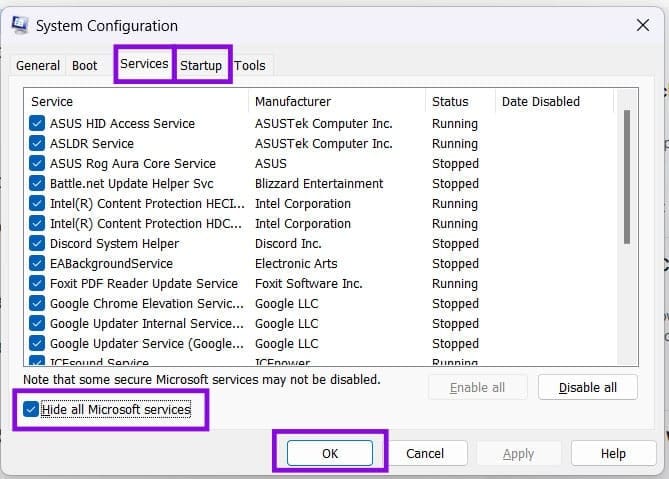Click 'Blizzard Entertainment' manufacturer cell
Screen dimensions: 669x479
[319, 184]
